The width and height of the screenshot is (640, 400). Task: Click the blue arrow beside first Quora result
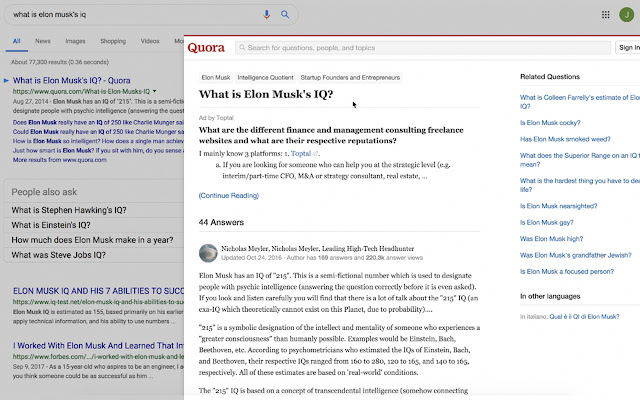(x=6, y=80)
